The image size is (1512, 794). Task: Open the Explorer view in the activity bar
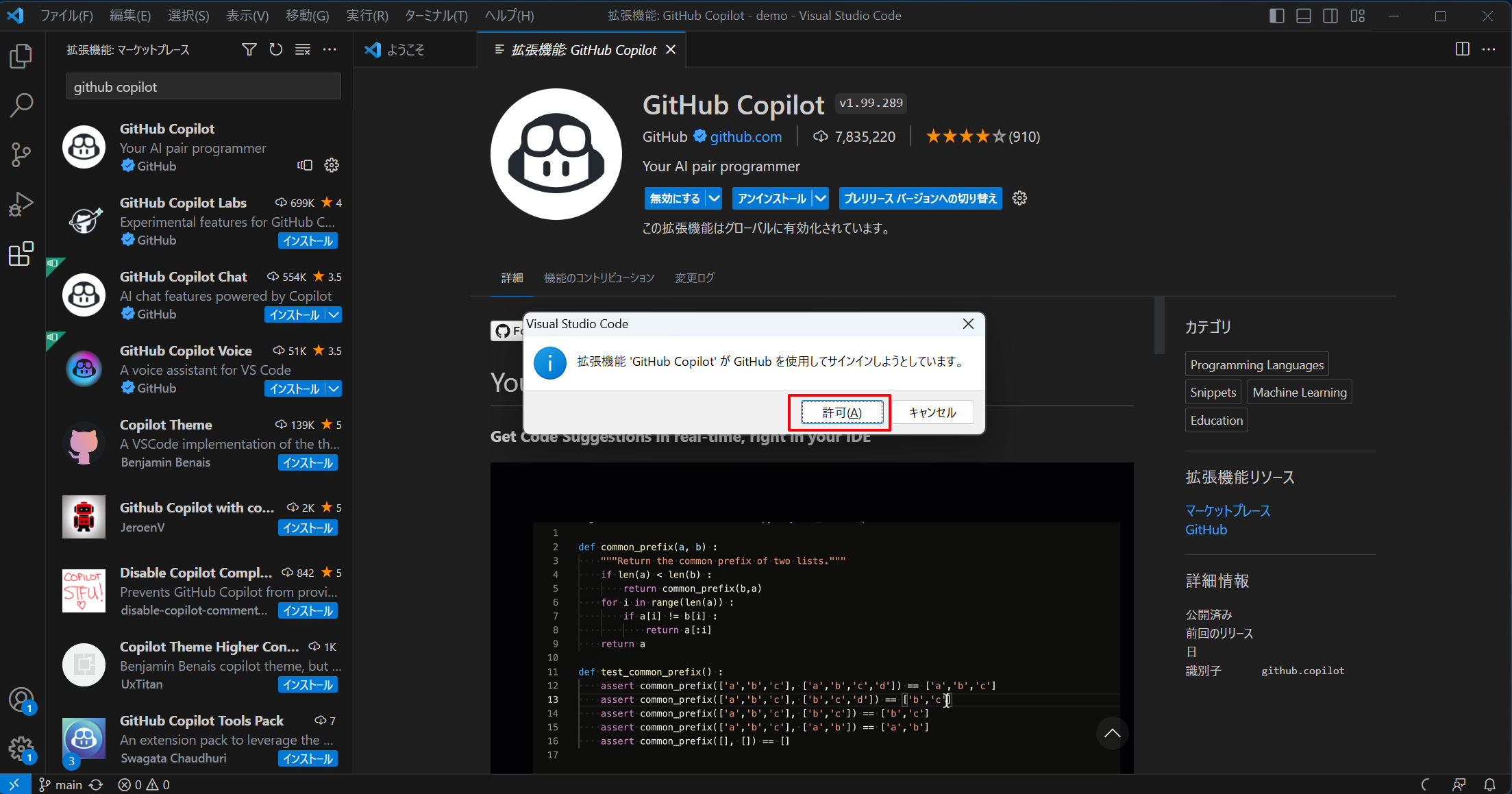pos(21,56)
